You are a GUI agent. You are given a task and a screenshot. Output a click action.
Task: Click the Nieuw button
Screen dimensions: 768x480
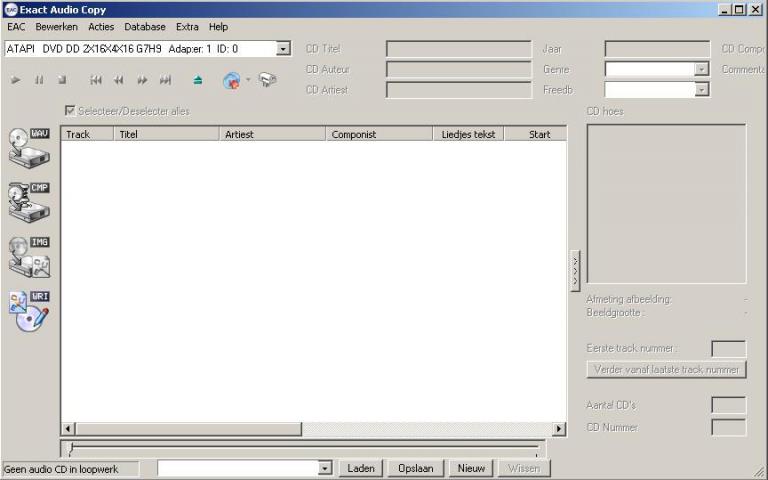click(471, 468)
